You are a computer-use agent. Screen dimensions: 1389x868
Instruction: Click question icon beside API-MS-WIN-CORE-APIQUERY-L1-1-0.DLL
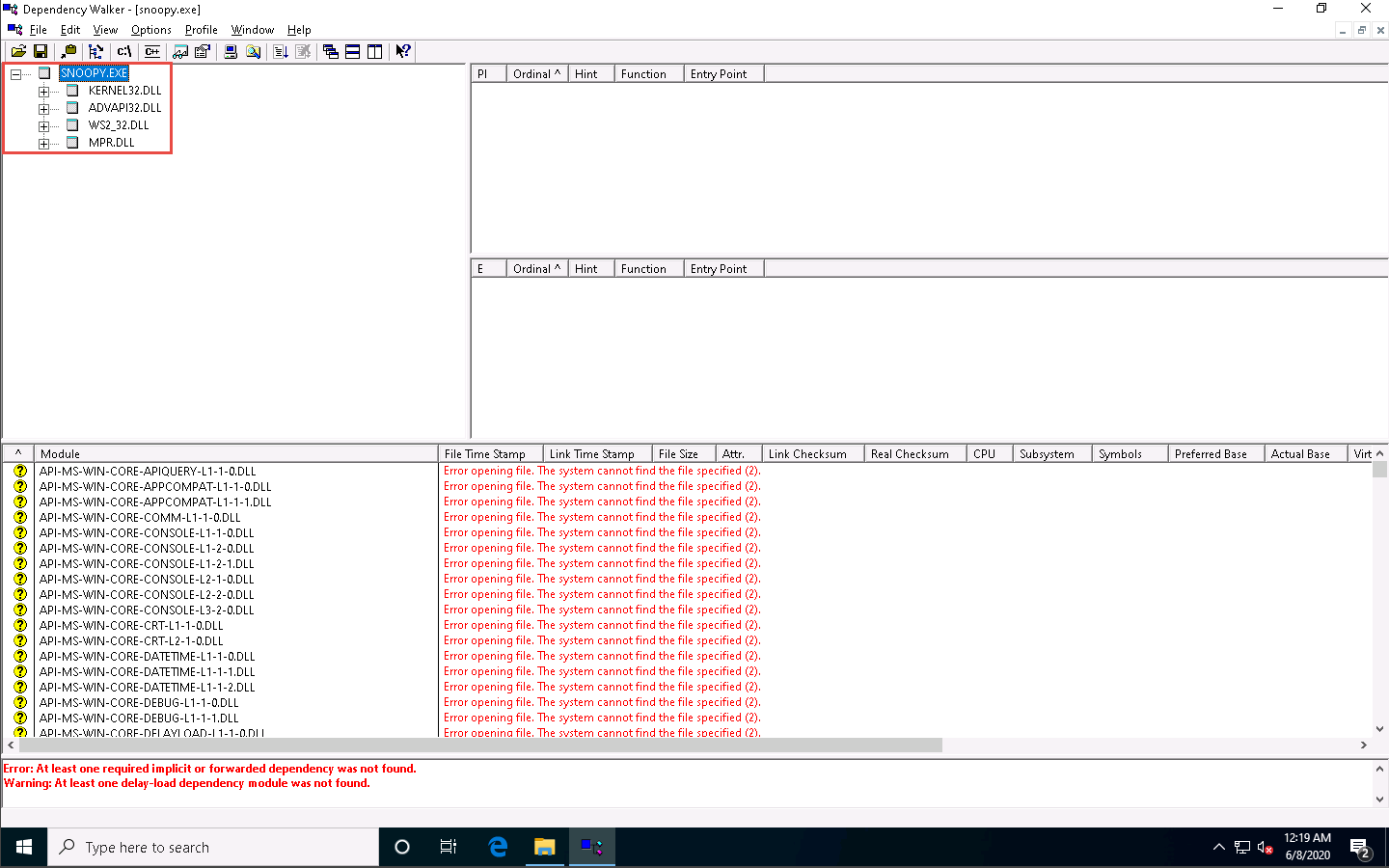[x=20, y=472]
